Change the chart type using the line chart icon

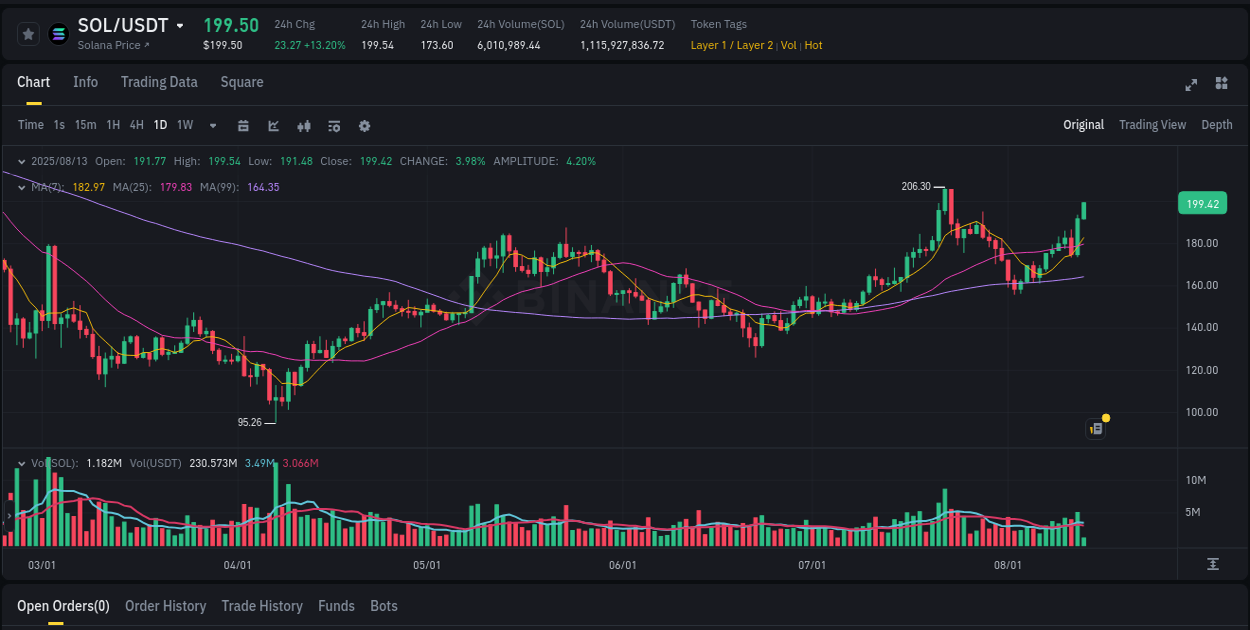coord(272,126)
